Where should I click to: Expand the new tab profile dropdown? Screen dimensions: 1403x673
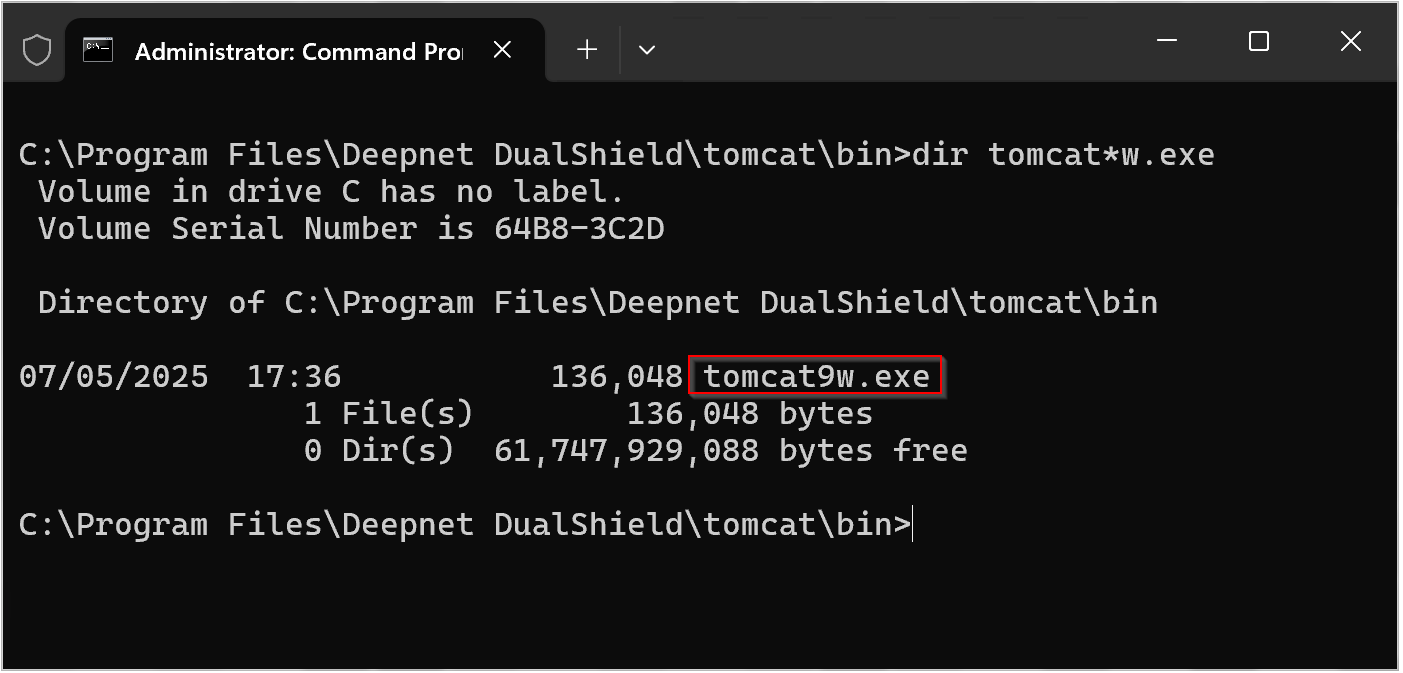[647, 50]
